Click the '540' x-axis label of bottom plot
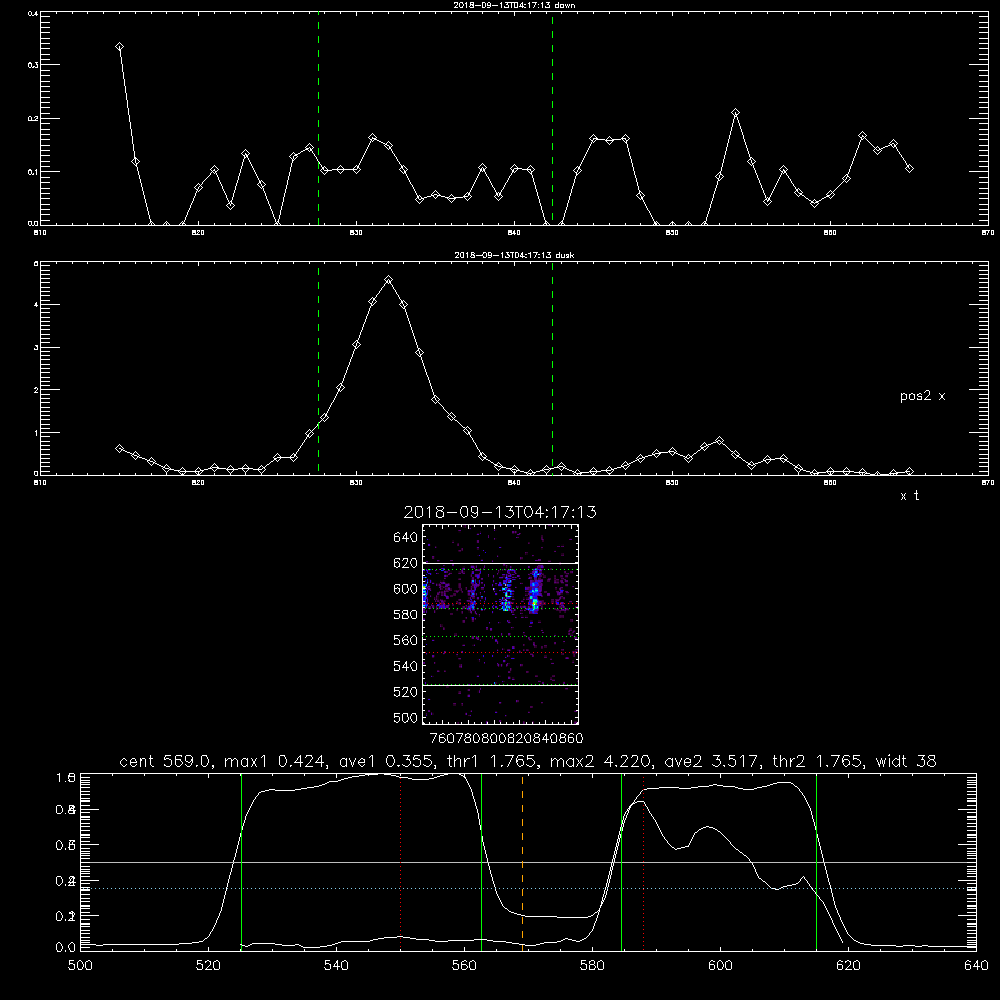The height and width of the screenshot is (1000, 1000). tap(336, 966)
